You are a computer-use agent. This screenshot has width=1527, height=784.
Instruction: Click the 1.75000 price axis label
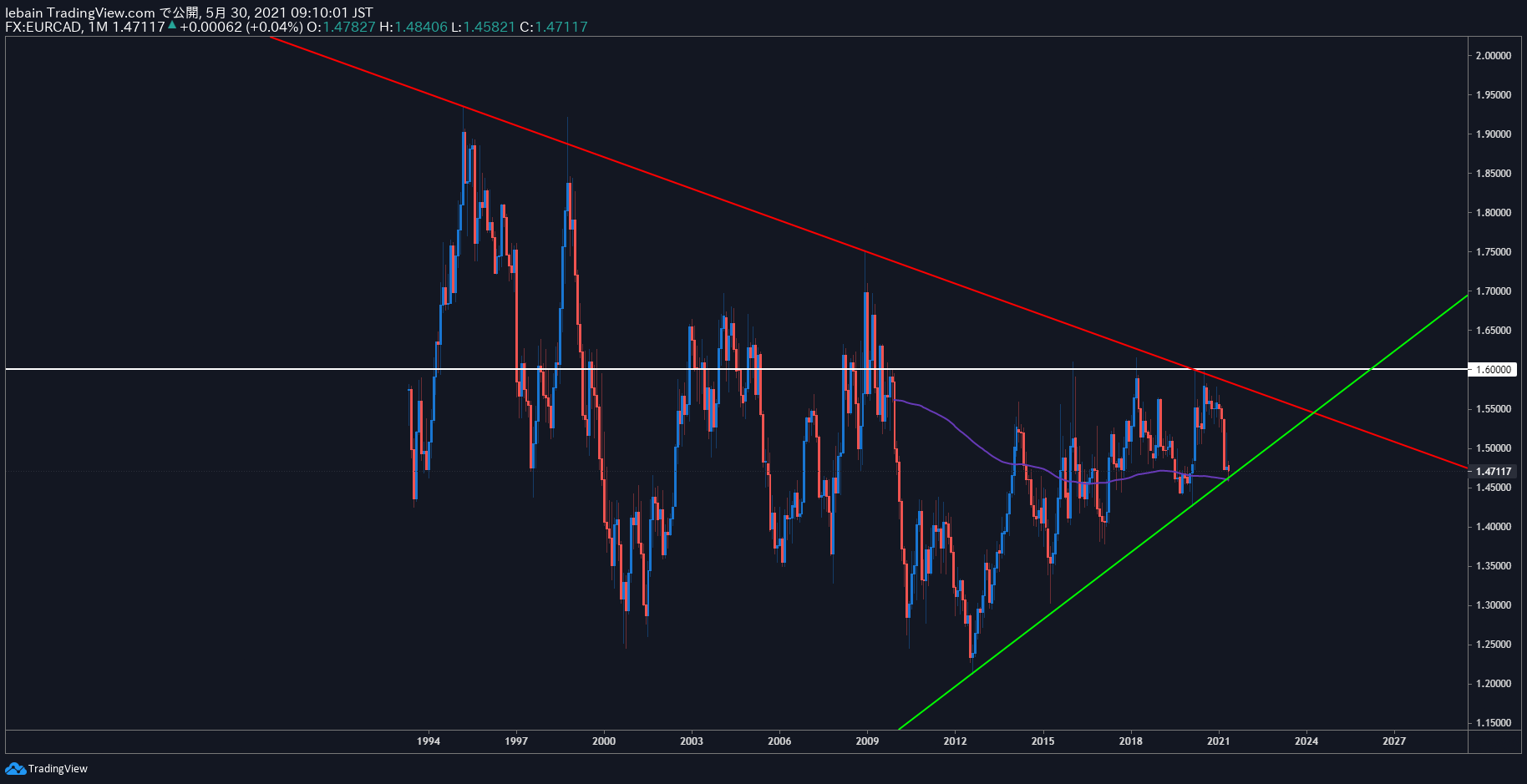point(1494,252)
